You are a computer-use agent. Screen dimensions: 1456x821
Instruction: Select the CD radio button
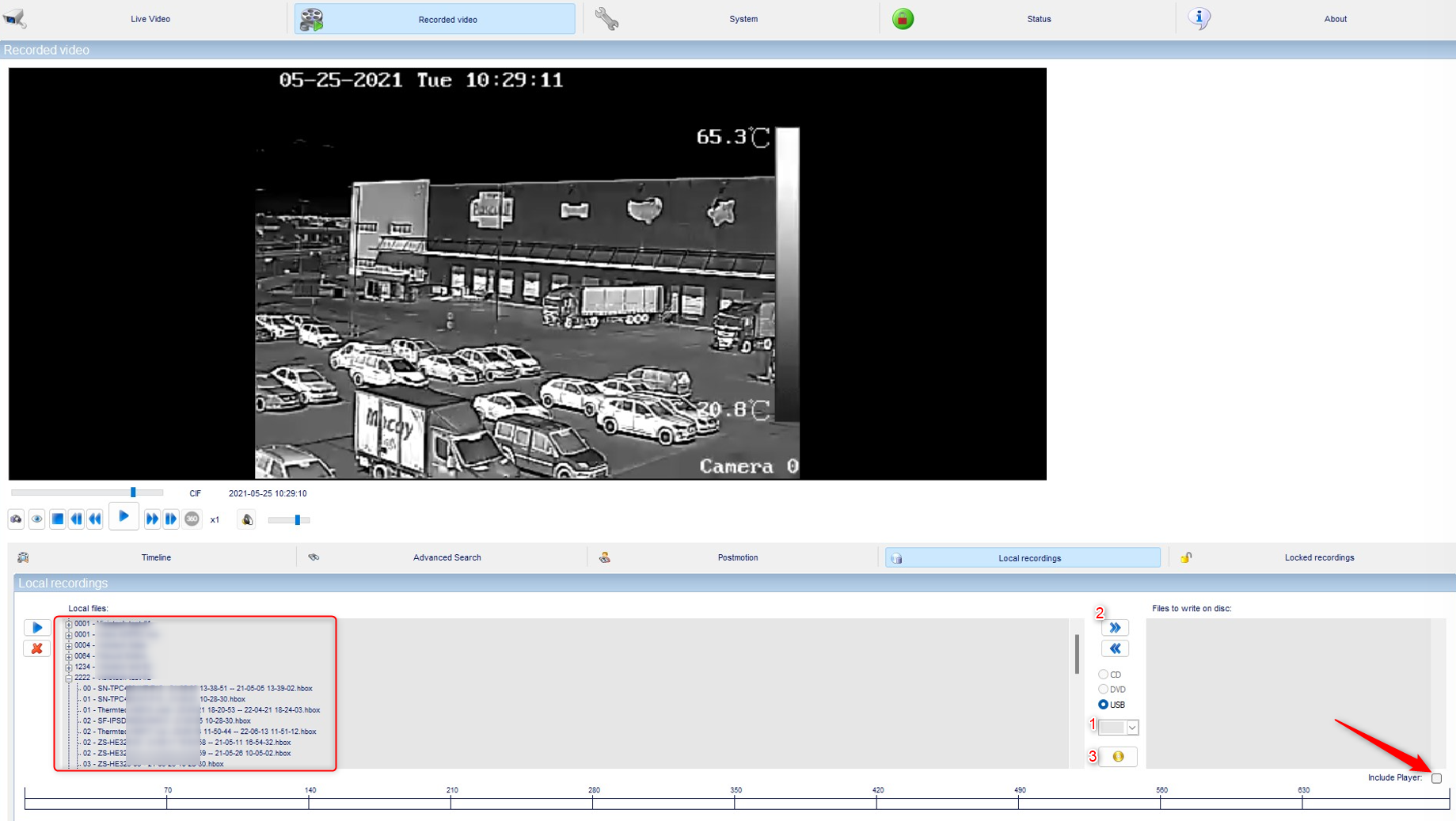click(1103, 675)
